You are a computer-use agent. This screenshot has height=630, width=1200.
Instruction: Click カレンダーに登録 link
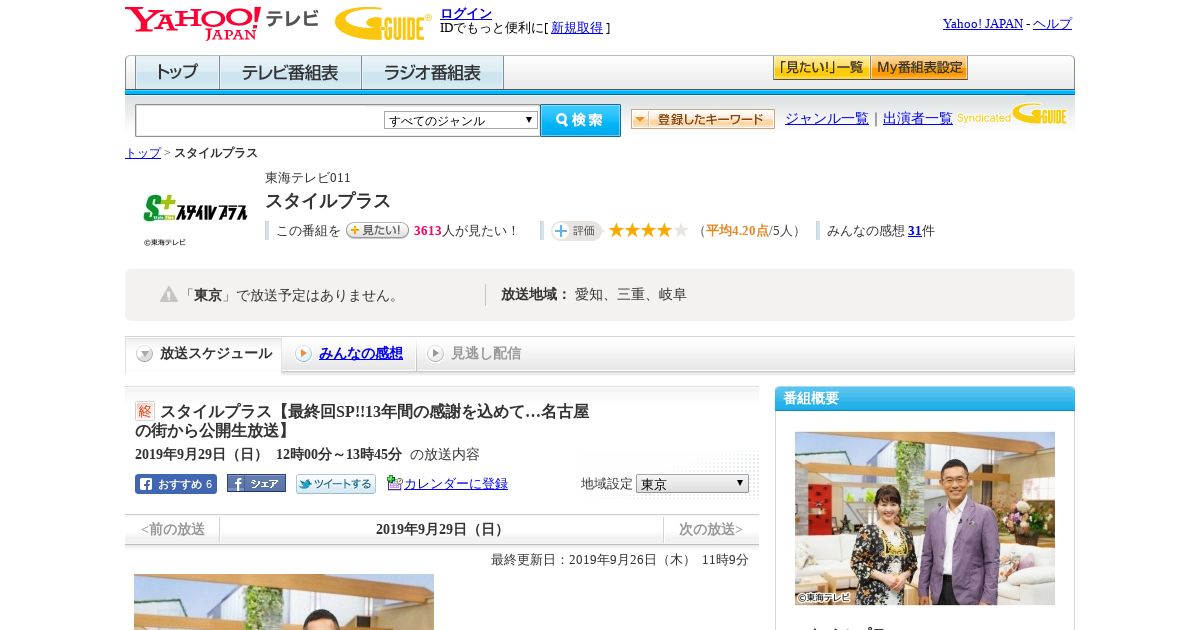click(x=456, y=484)
